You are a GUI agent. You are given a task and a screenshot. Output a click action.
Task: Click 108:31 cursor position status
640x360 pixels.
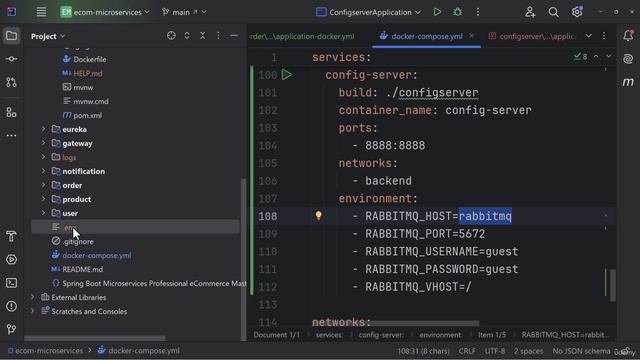[423, 351]
